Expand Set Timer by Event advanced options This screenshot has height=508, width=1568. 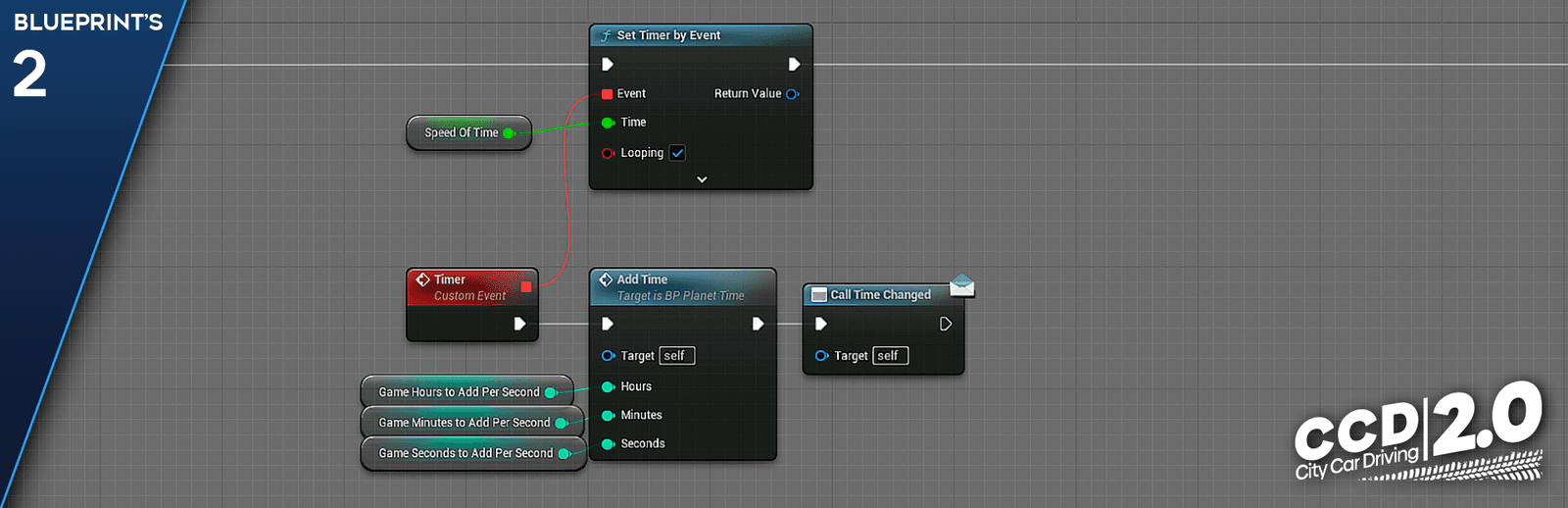pyautogui.click(x=702, y=179)
